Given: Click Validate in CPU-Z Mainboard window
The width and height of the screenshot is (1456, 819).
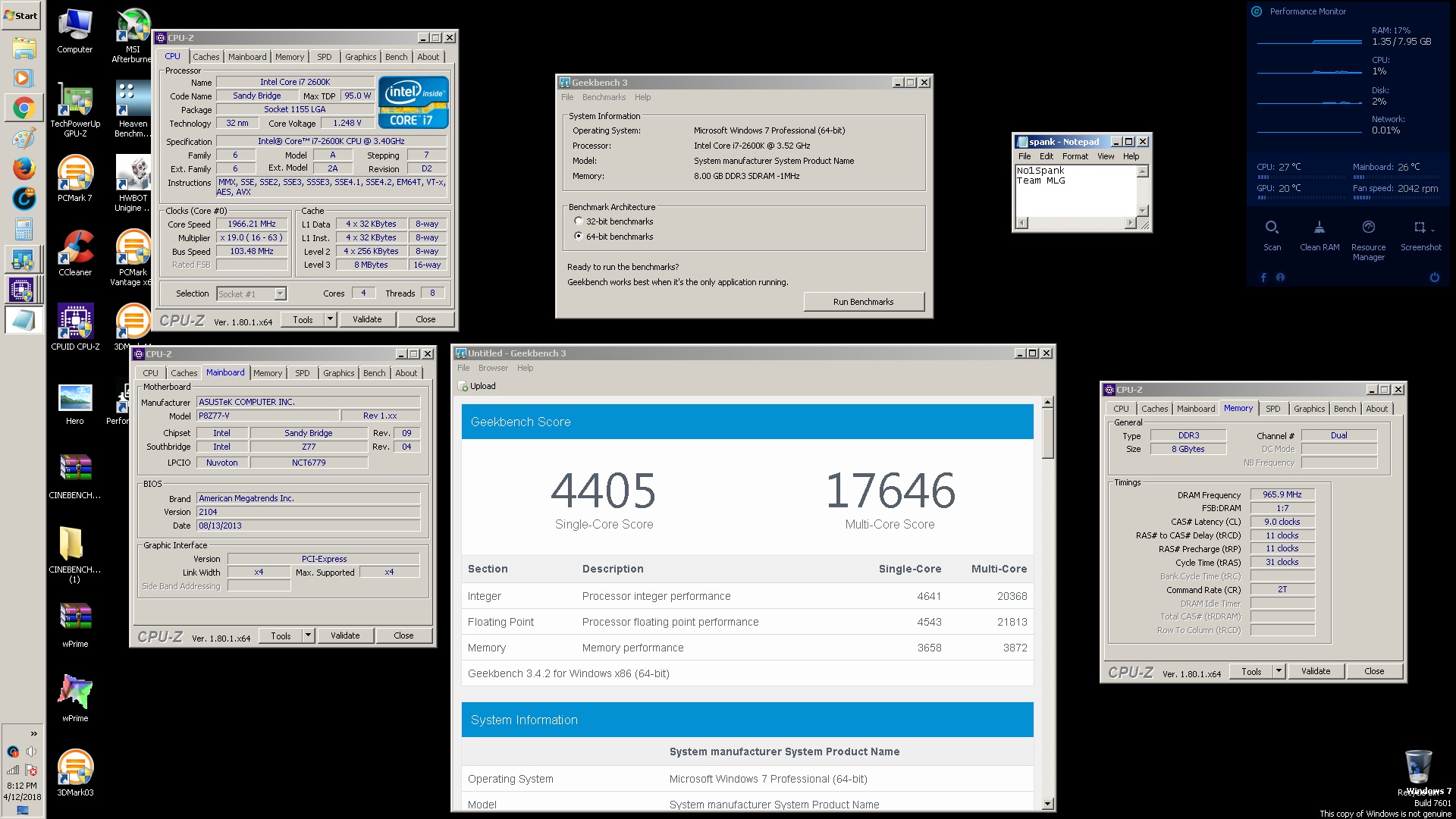Looking at the screenshot, I should [345, 635].
